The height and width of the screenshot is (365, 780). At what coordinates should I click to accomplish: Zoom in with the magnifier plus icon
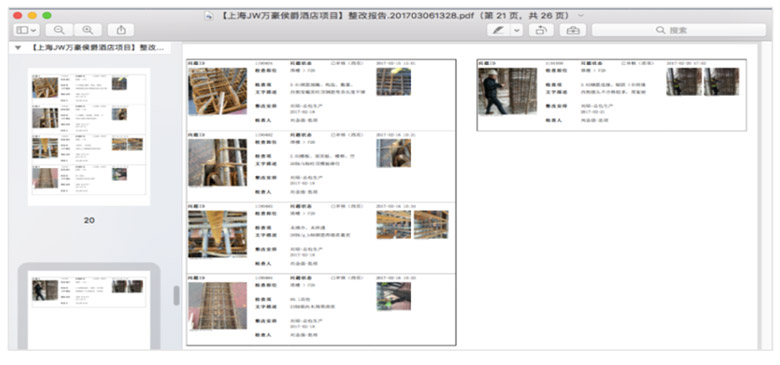pyautogui.click(x=88, y=30)
